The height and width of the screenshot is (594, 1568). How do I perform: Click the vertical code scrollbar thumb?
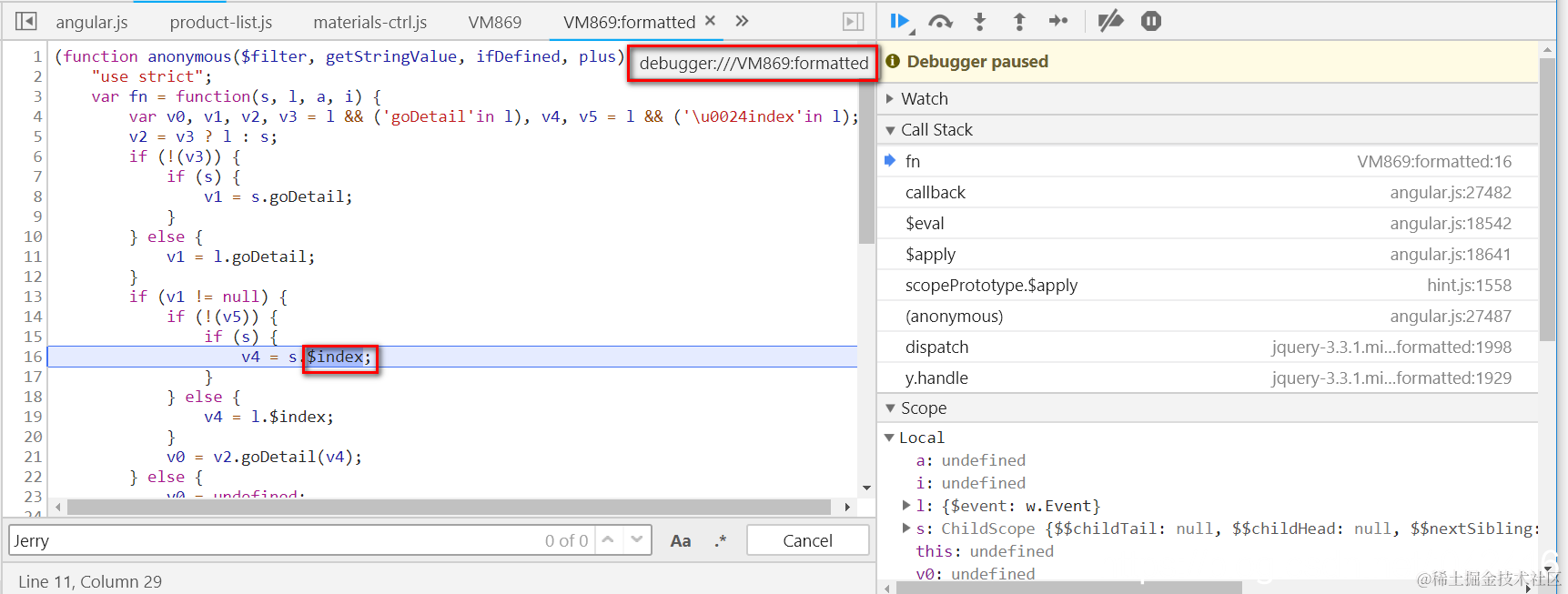click(866, 161)
